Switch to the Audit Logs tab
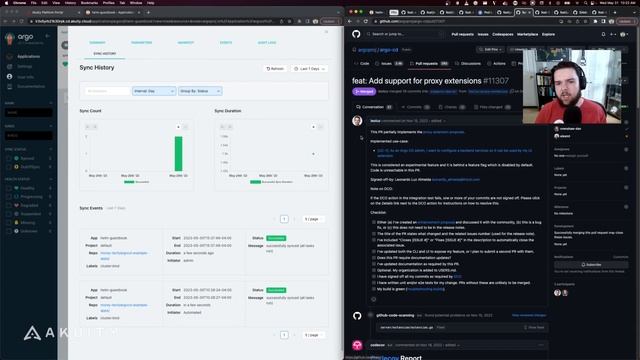 tap(267, 42)
